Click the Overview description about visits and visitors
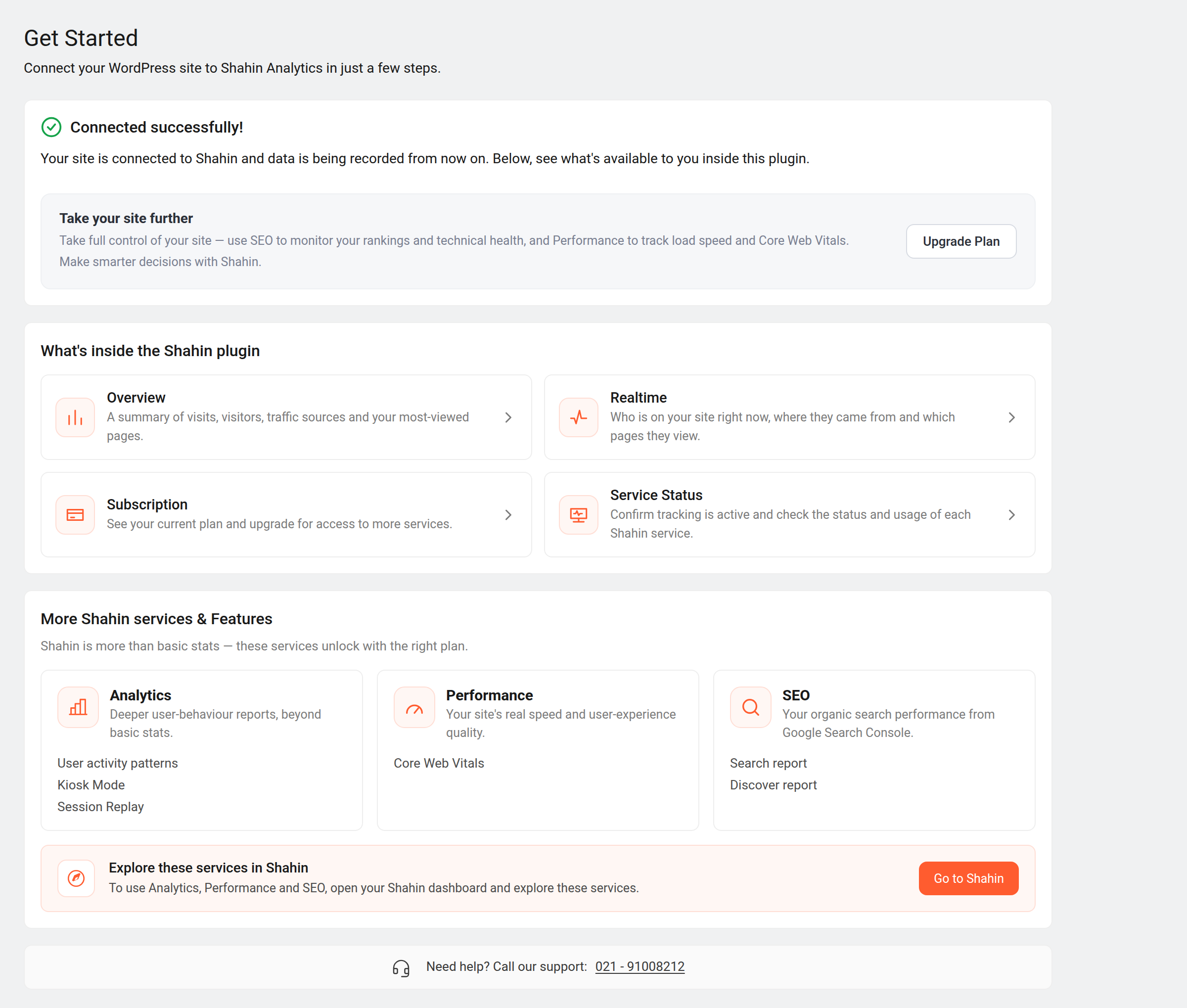This screenshot has height=1008, width=1187. pos(288,426)
